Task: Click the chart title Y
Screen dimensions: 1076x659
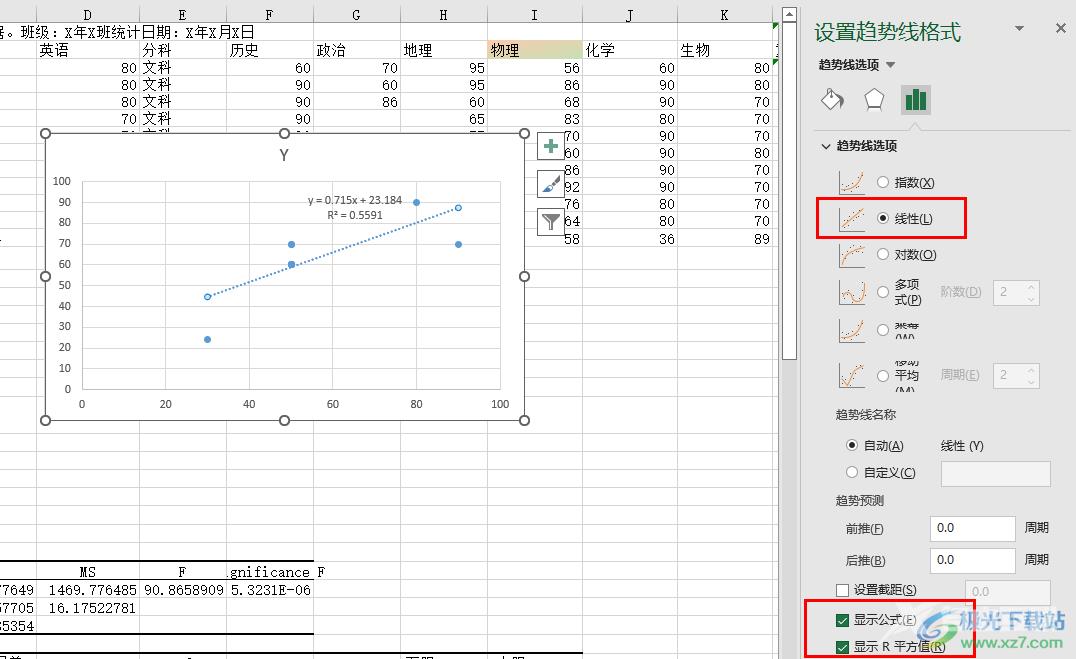Action: click(x=283, y=155)
